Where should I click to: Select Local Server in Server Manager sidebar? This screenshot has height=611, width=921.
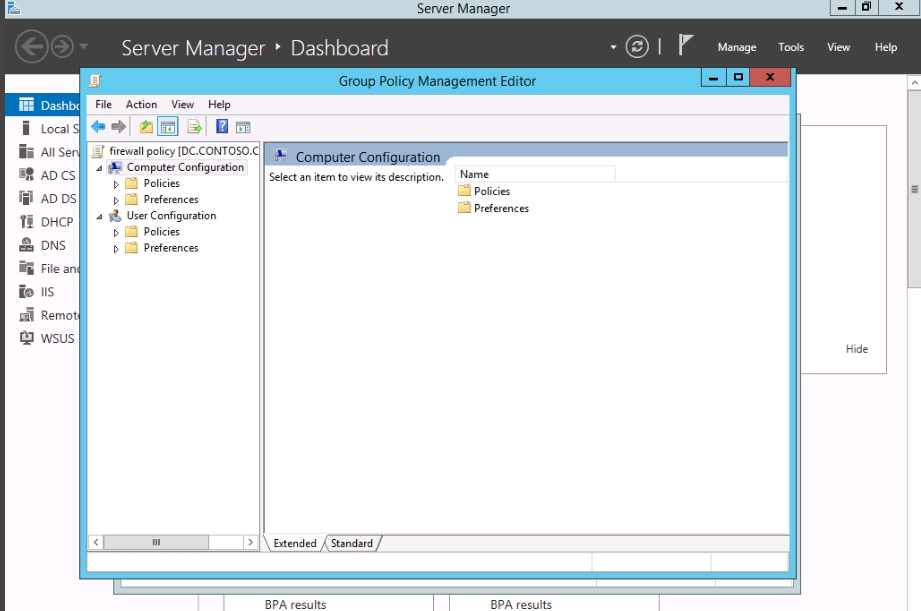49,129
